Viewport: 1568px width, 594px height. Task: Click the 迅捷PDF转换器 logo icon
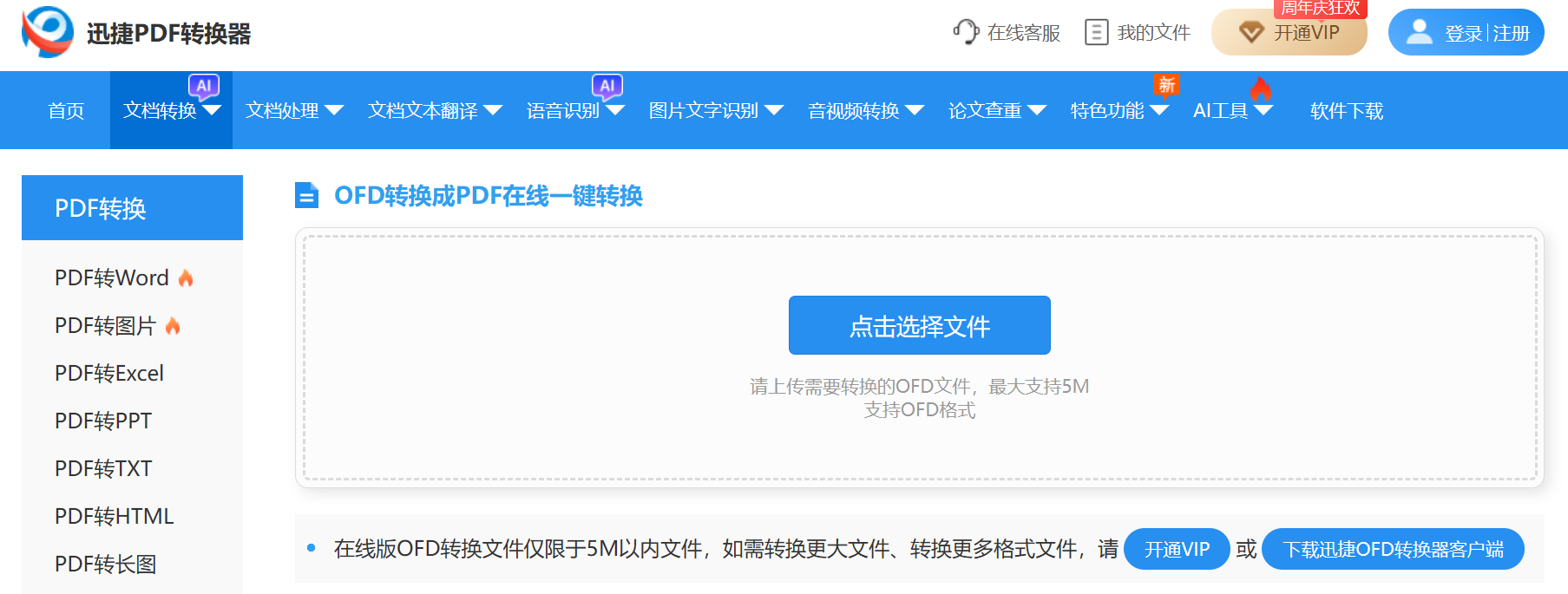[48, 32]
